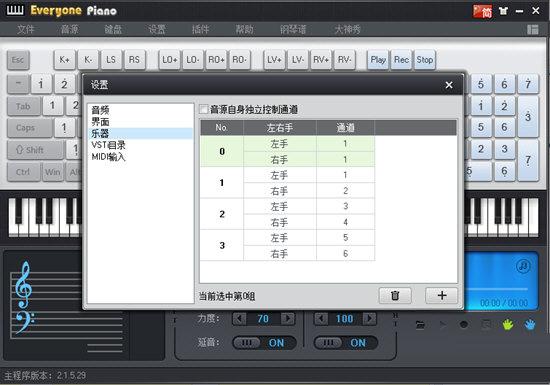Click the Shift key on virtual keyboard
Screen dimensions: 550x385
pos(35,150)
